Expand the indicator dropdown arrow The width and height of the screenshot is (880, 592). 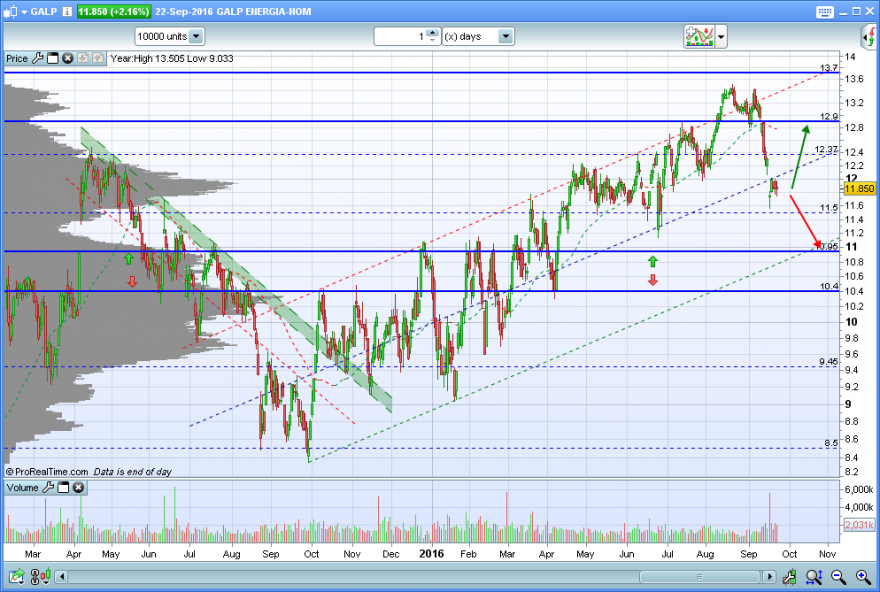click(x=721, y=37)
